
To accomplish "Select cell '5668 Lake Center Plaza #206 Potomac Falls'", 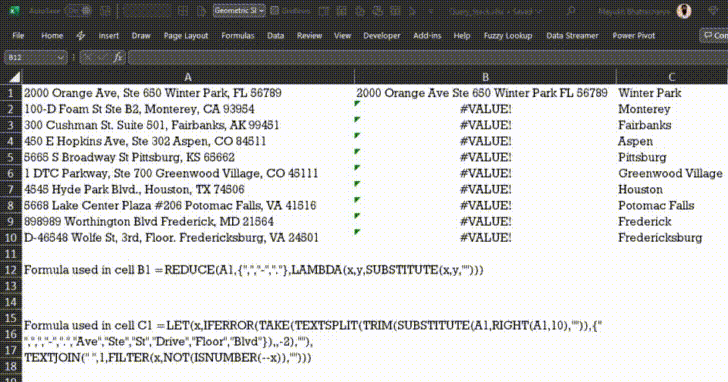I will (x=188, y=206).
